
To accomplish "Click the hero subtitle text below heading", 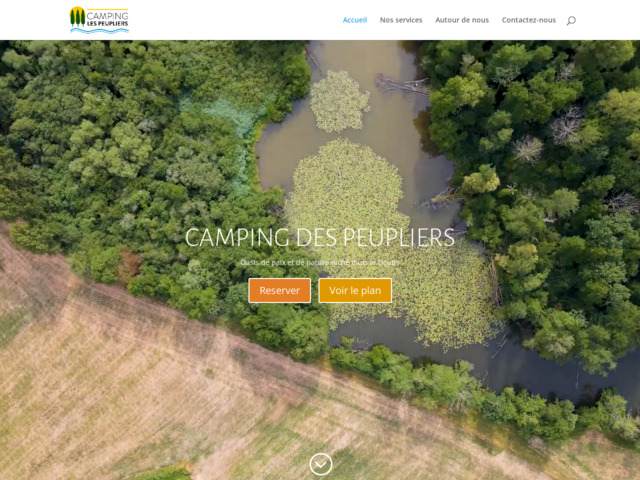I will click(320, 262).
